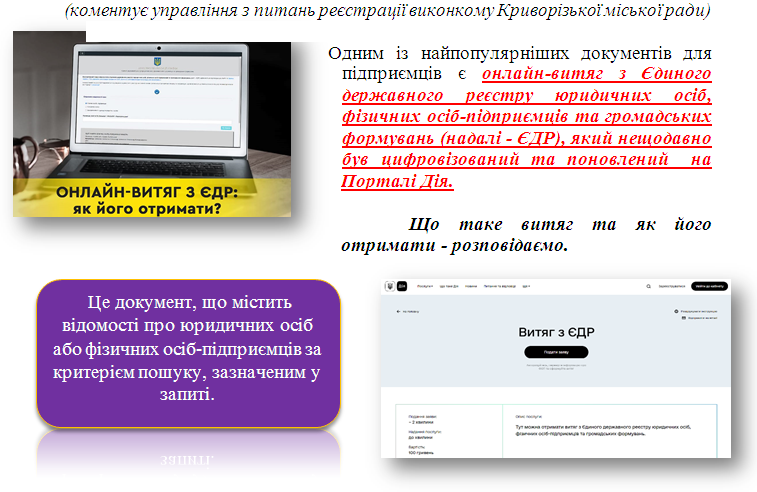Open the Послуги menu in Дія header
The width and height of the screenshot is (757, 492).
tap(425, 286)
